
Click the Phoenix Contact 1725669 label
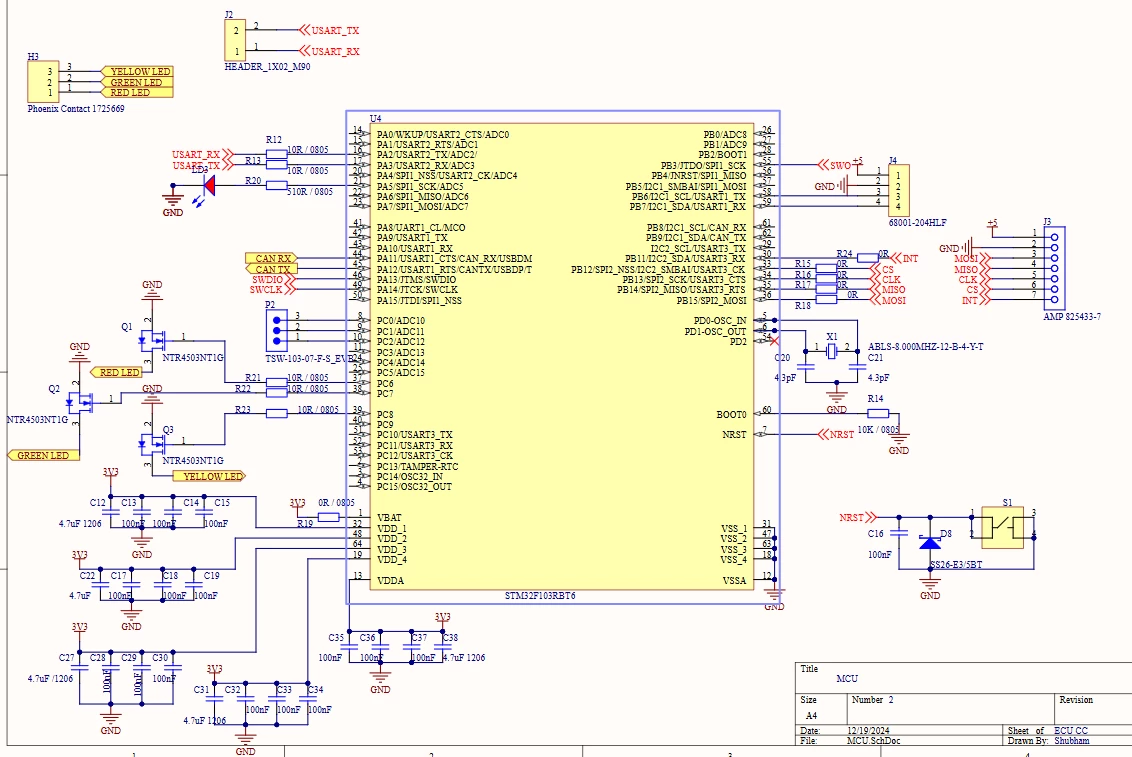76,108
